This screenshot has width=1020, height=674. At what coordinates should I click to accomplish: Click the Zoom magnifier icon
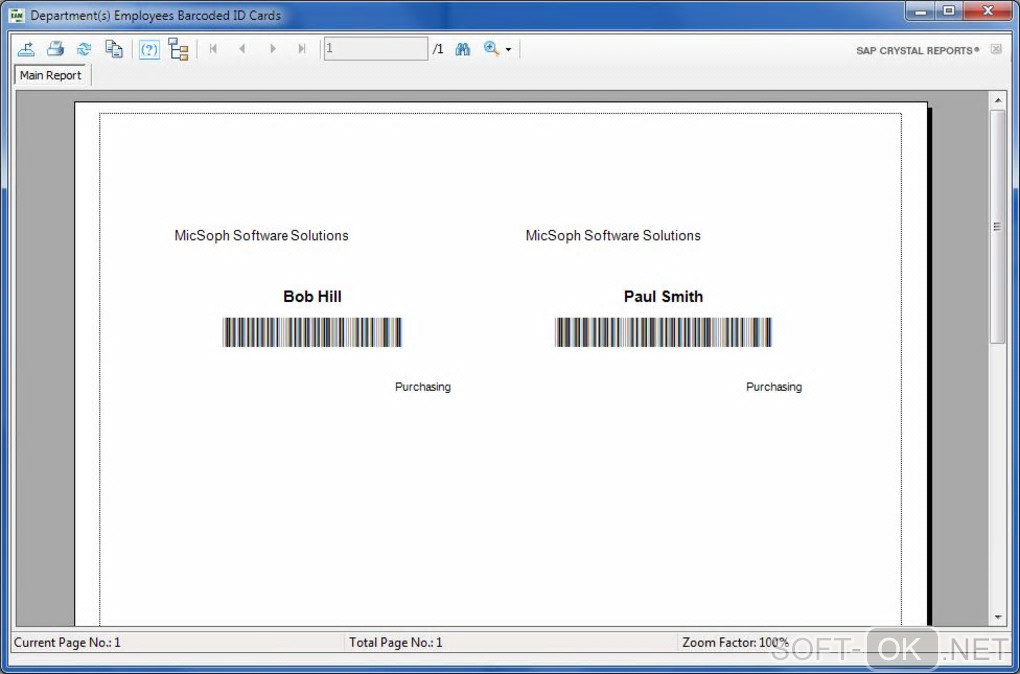click(x=491, y=49)
